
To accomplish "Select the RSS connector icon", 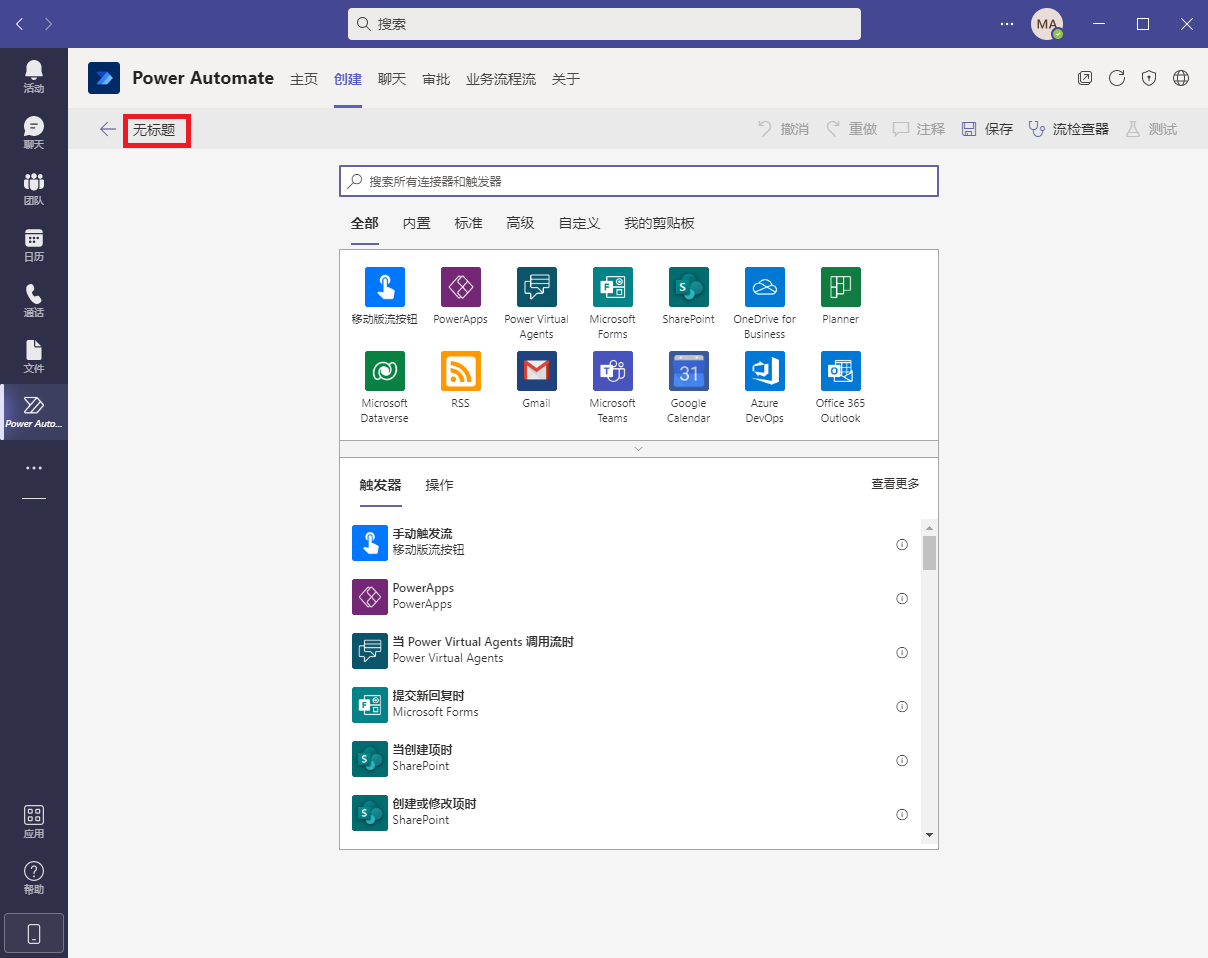I will (461, 371).
